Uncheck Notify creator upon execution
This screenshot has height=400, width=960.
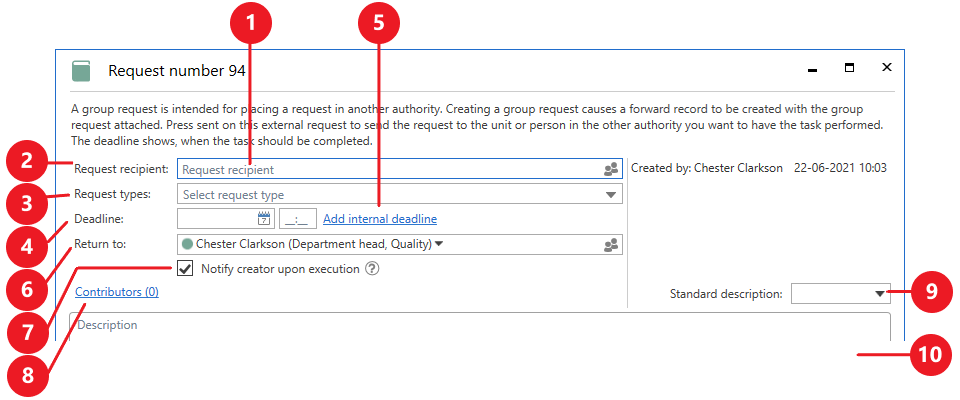185,268
